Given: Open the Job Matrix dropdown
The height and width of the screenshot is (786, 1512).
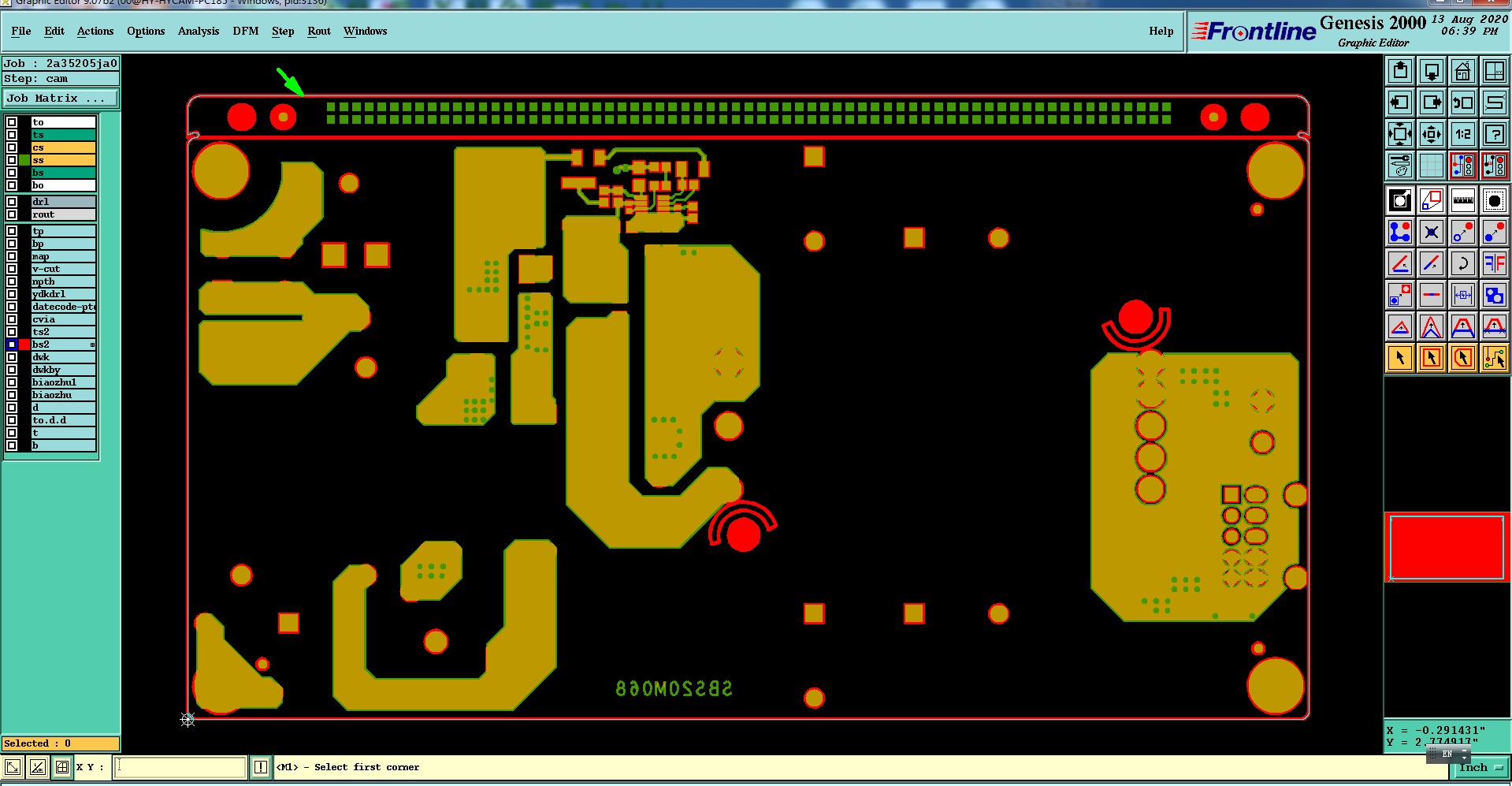Looking at the screenshot, I should coord(61,99).
